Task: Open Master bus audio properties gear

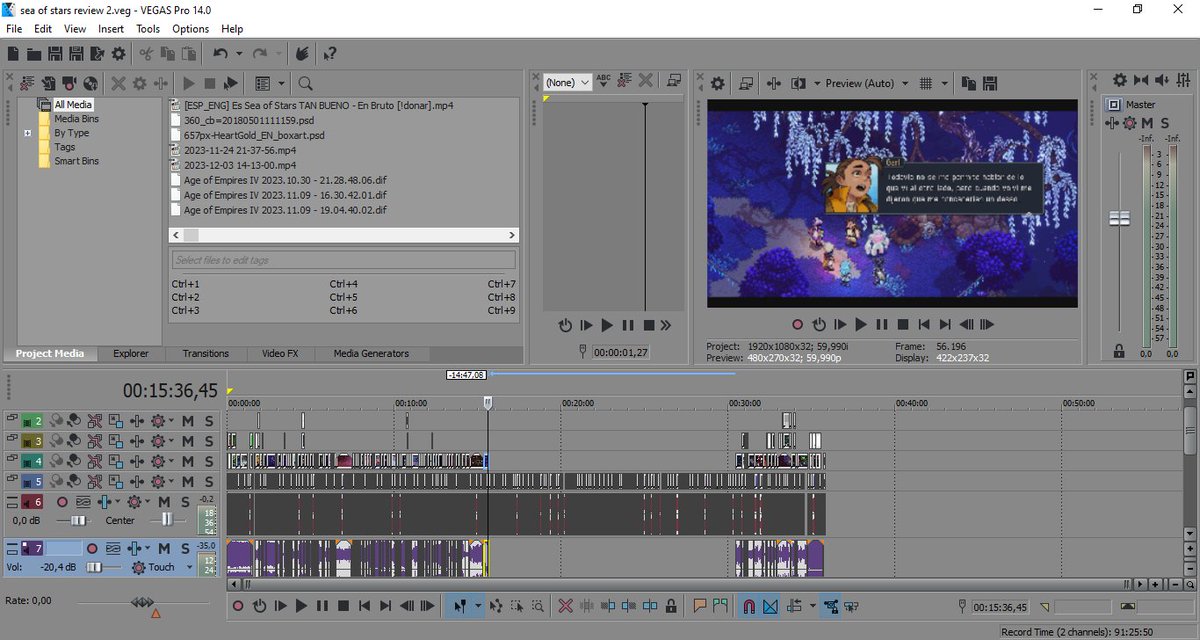Action: click(x=1120, y=80)
